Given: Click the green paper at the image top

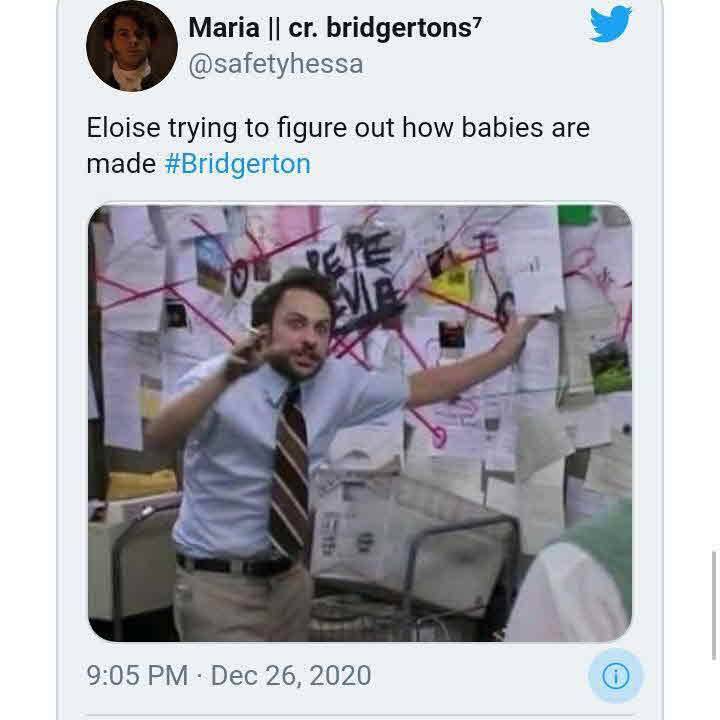Looking at the screenshot, I should [575, 215].
